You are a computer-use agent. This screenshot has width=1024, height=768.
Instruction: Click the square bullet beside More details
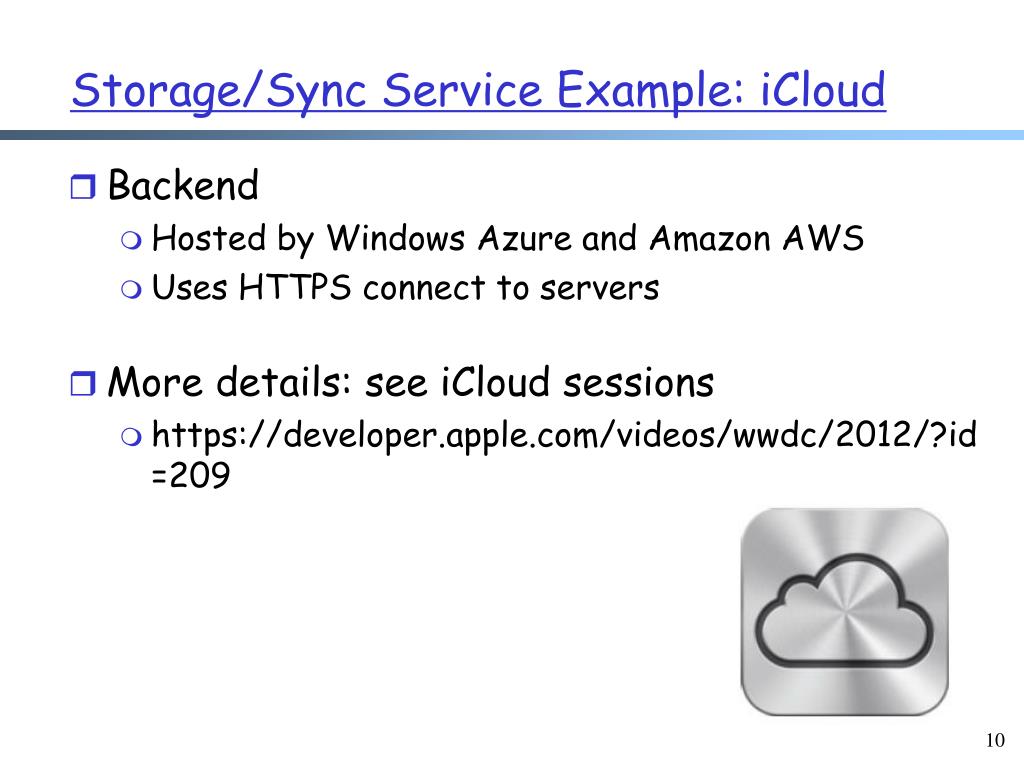pos(82,383)
